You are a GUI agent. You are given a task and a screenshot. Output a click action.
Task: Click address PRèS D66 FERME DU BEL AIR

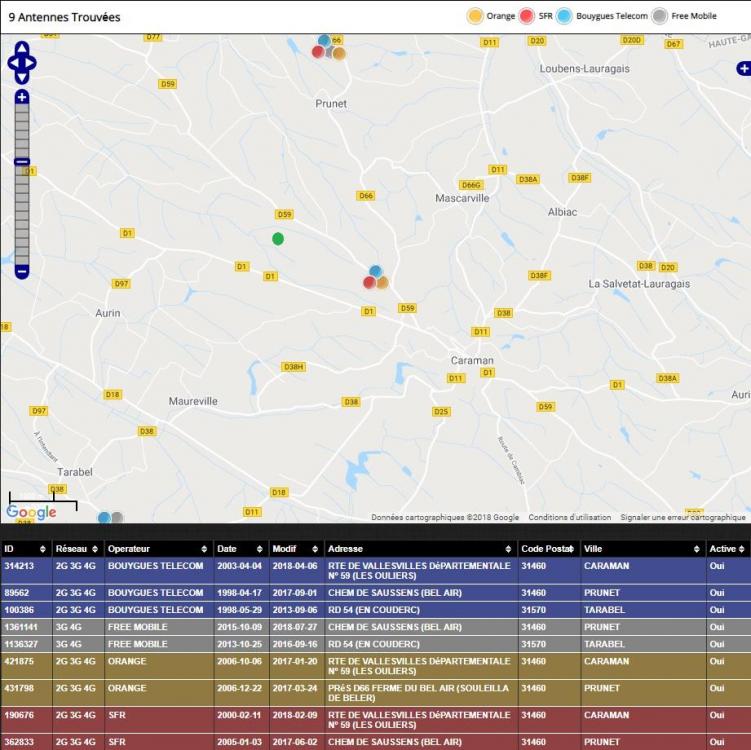pyautogui.click(x=419, y=693)
